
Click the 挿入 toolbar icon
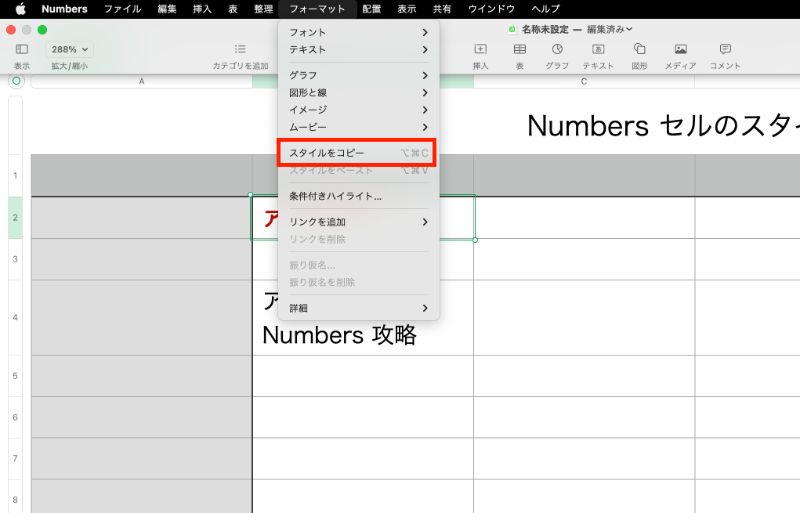[480, 50]
